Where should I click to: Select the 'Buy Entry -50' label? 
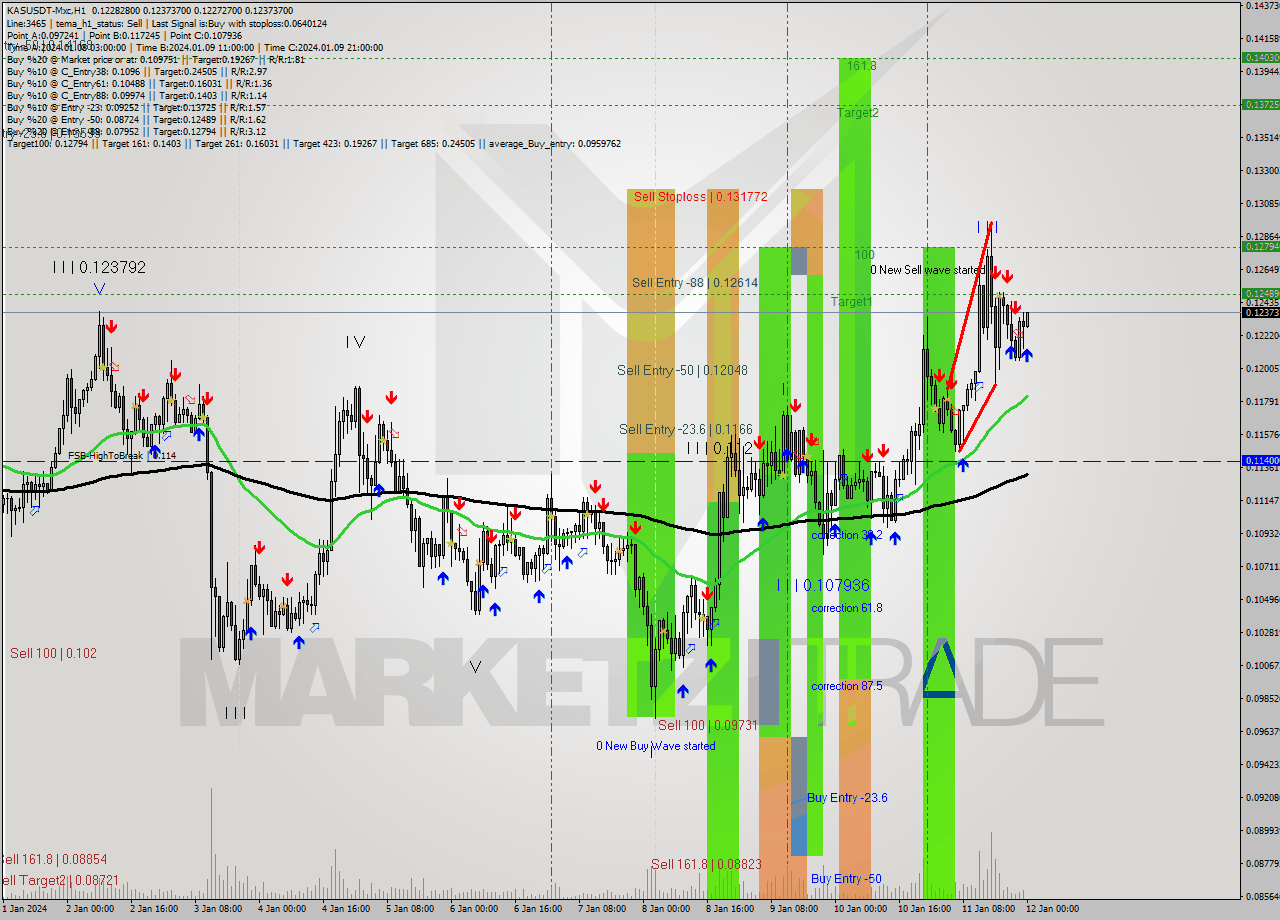(x=846, y=879)
